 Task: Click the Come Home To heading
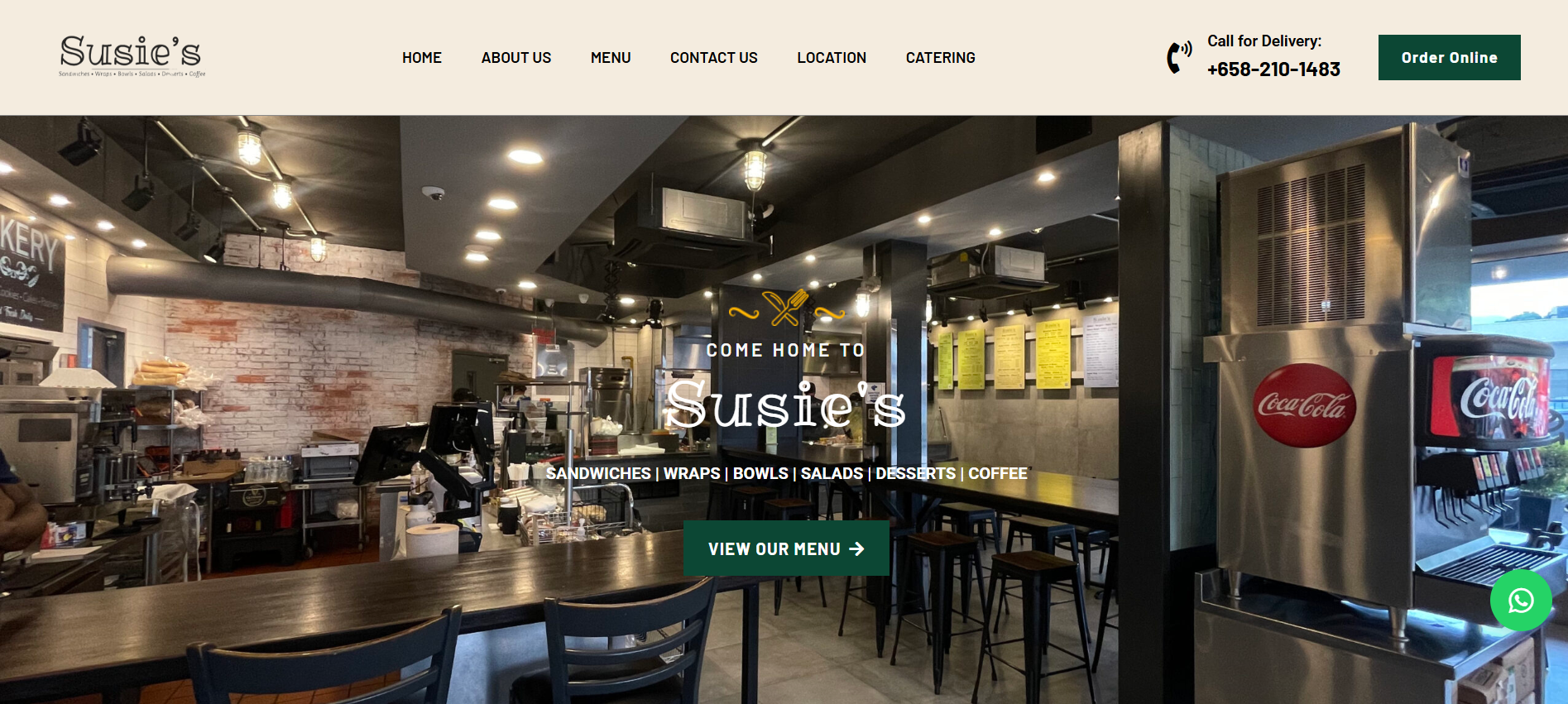coord(785,350)
